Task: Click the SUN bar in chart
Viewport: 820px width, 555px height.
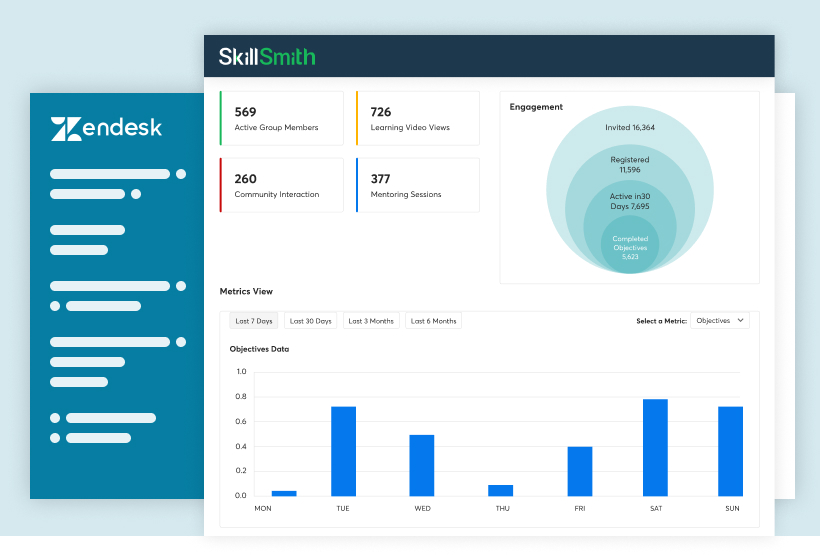Action: (x=731, y=451)
